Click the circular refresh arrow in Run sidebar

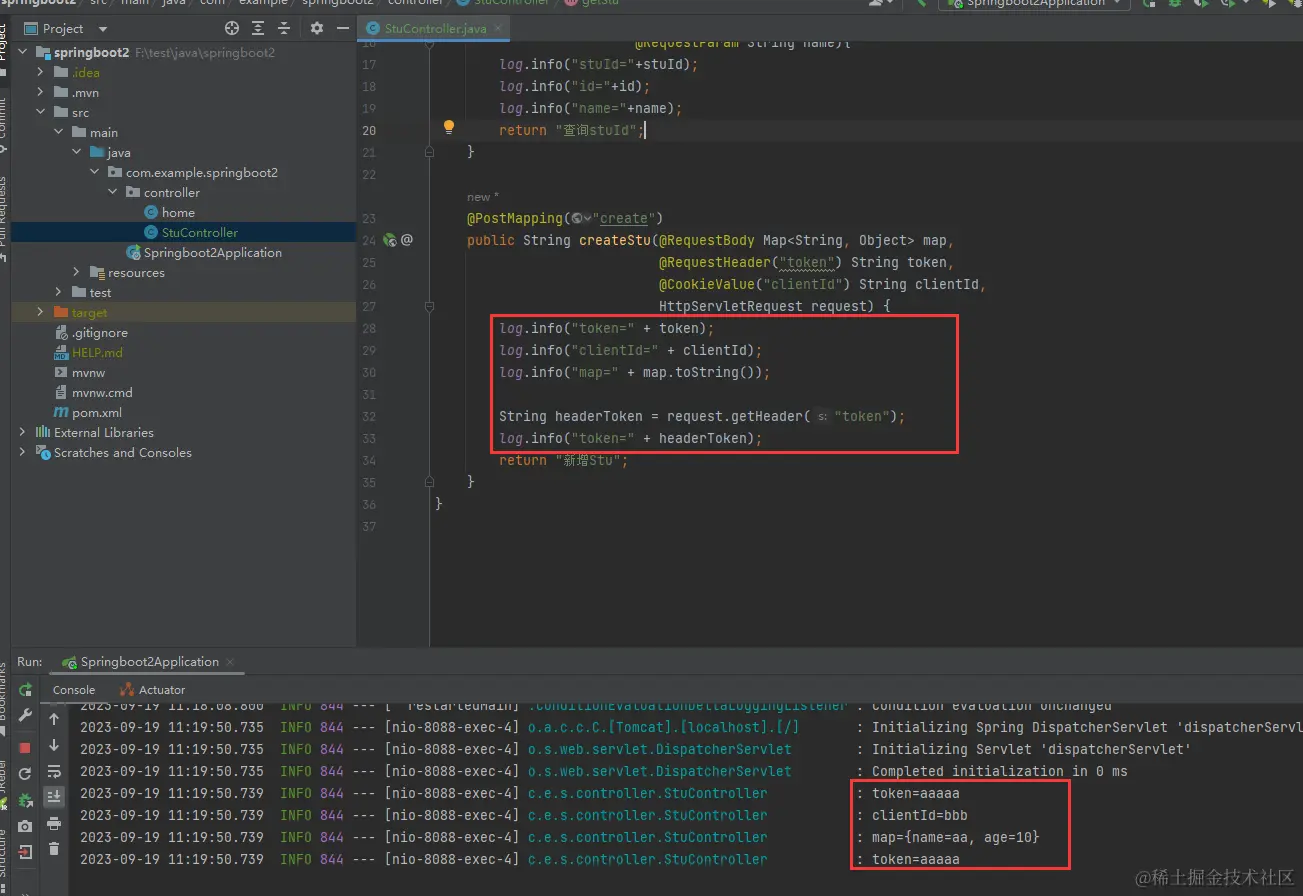26,773
